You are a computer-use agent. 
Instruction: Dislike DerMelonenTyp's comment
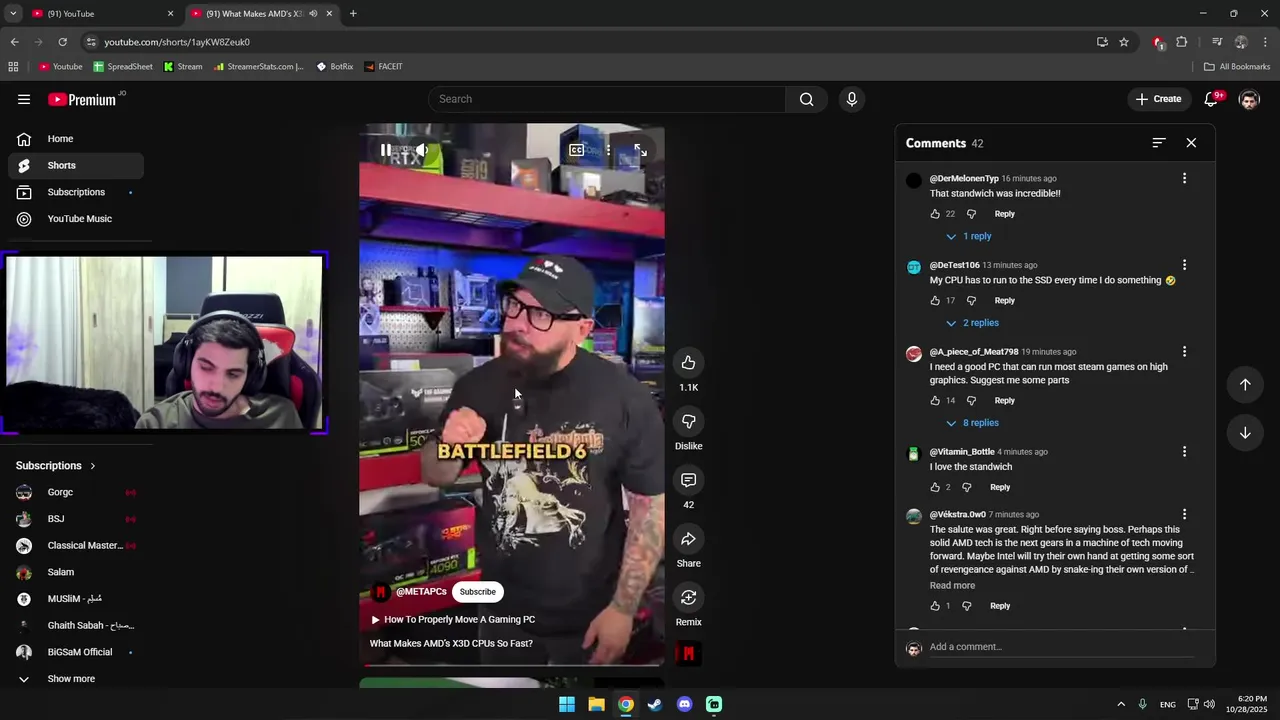coord(971,214)
